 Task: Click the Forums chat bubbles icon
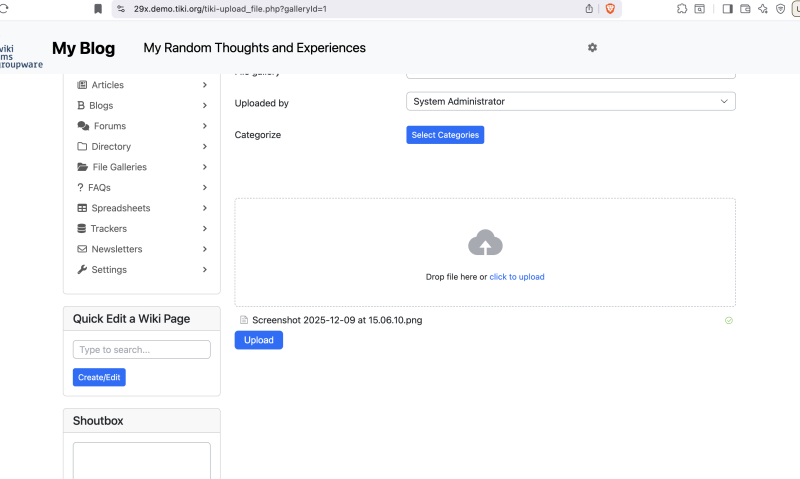83,125
